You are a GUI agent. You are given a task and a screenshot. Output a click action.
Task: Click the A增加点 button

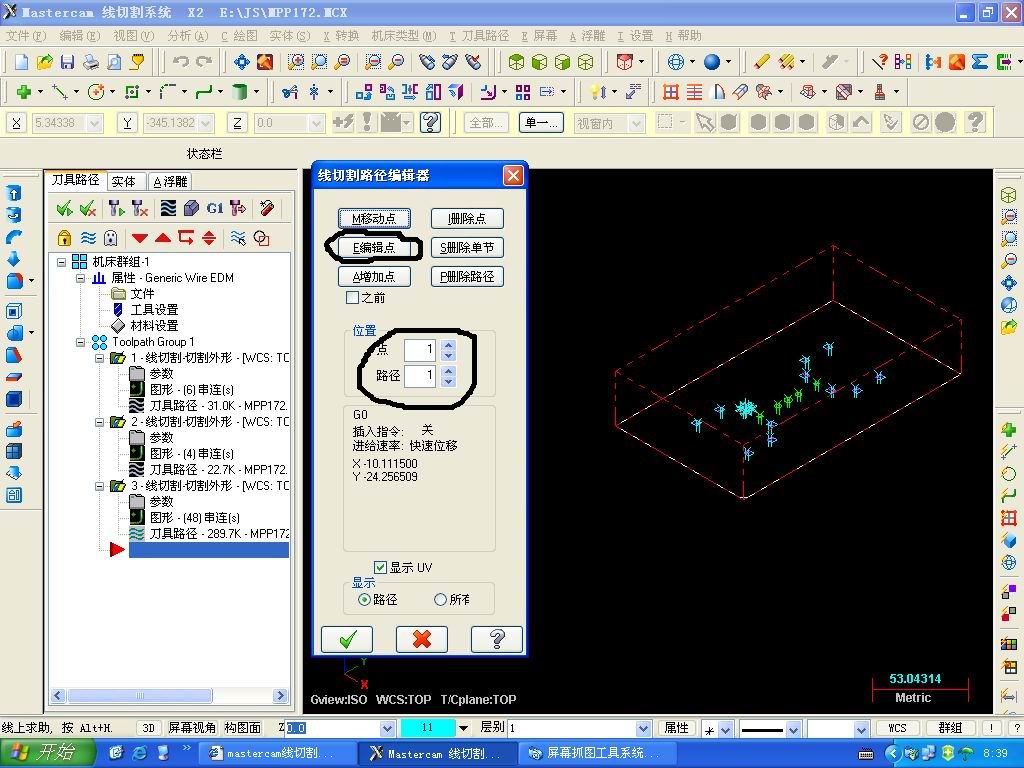[x=374, y=276]
